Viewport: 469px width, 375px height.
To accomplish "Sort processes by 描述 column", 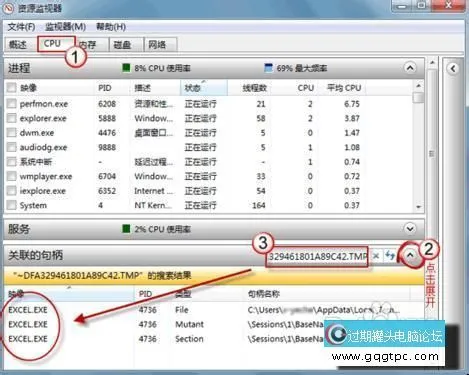I will coord(143,88).
